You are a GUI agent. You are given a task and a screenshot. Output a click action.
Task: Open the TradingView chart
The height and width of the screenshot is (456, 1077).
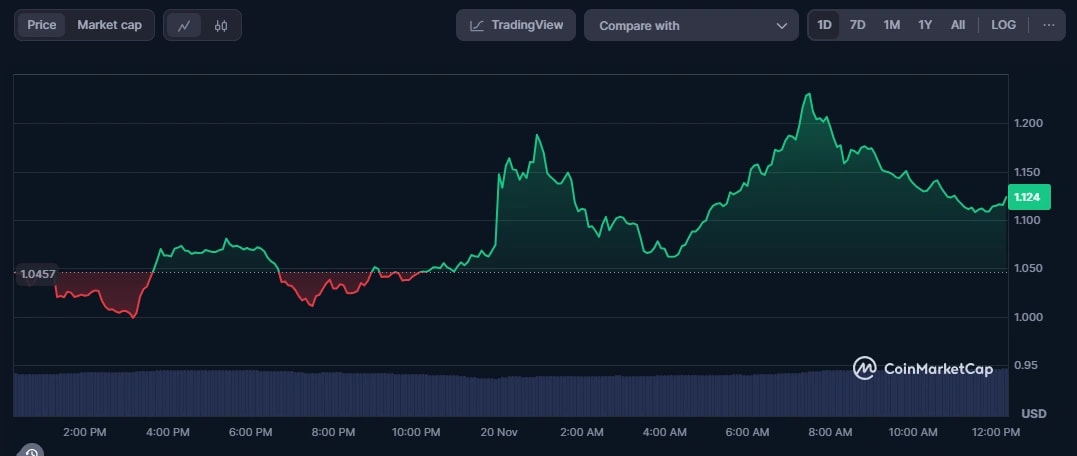click(516, 25)
